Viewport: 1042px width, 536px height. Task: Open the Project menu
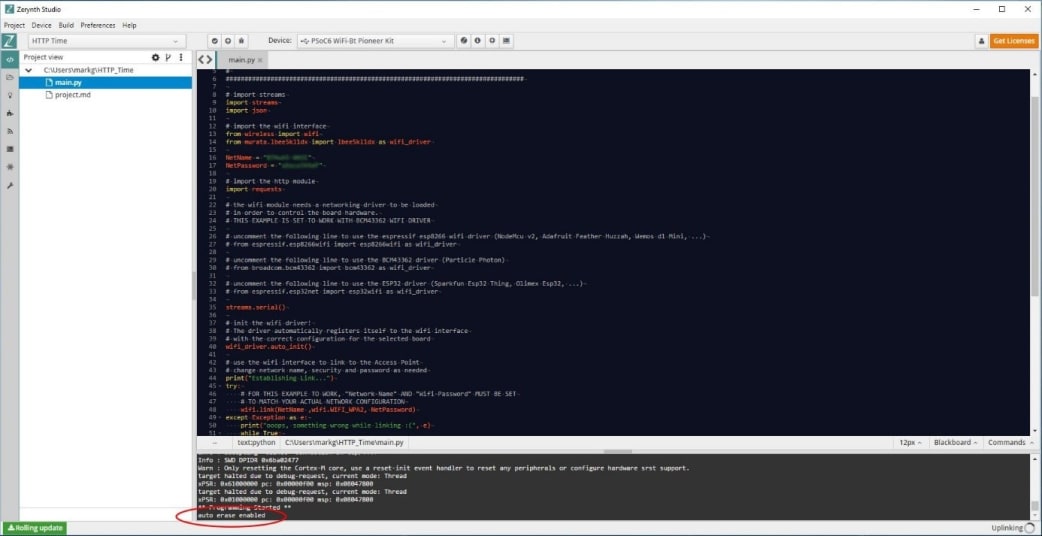(x=14, y=25)
